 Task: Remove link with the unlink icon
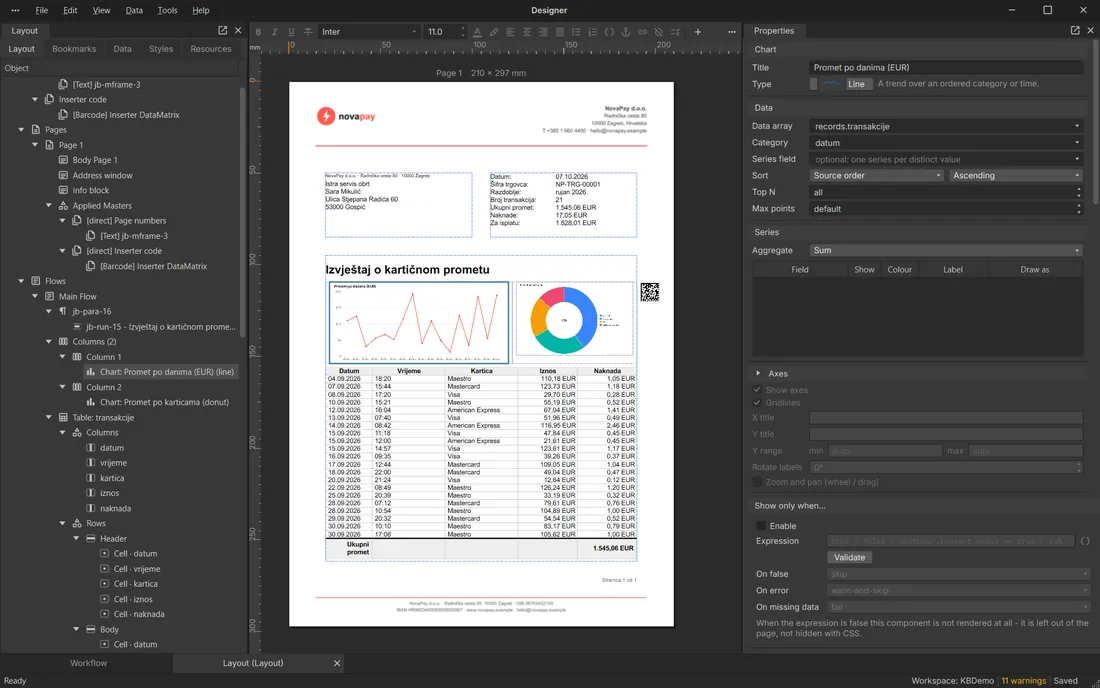pyautogui.click(x=659, y=32)
